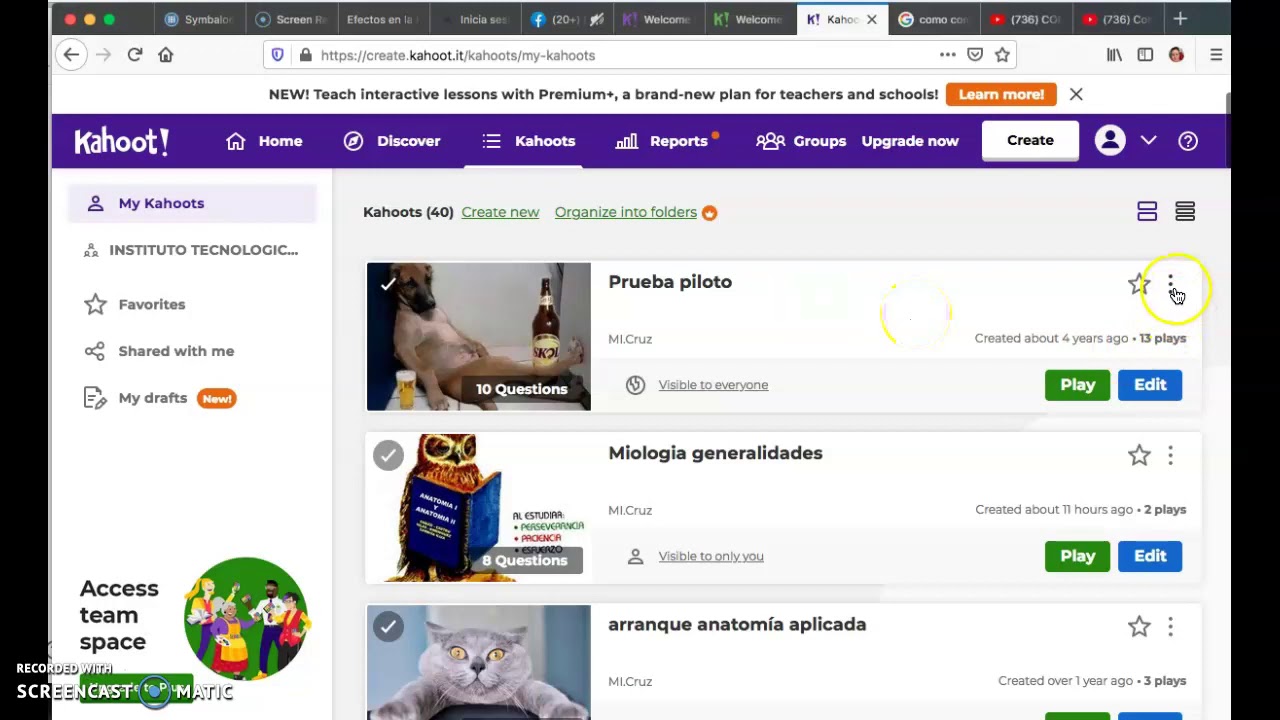Reload the page
This screenshot has width=1280, height=720.
[x=135, y=55]
